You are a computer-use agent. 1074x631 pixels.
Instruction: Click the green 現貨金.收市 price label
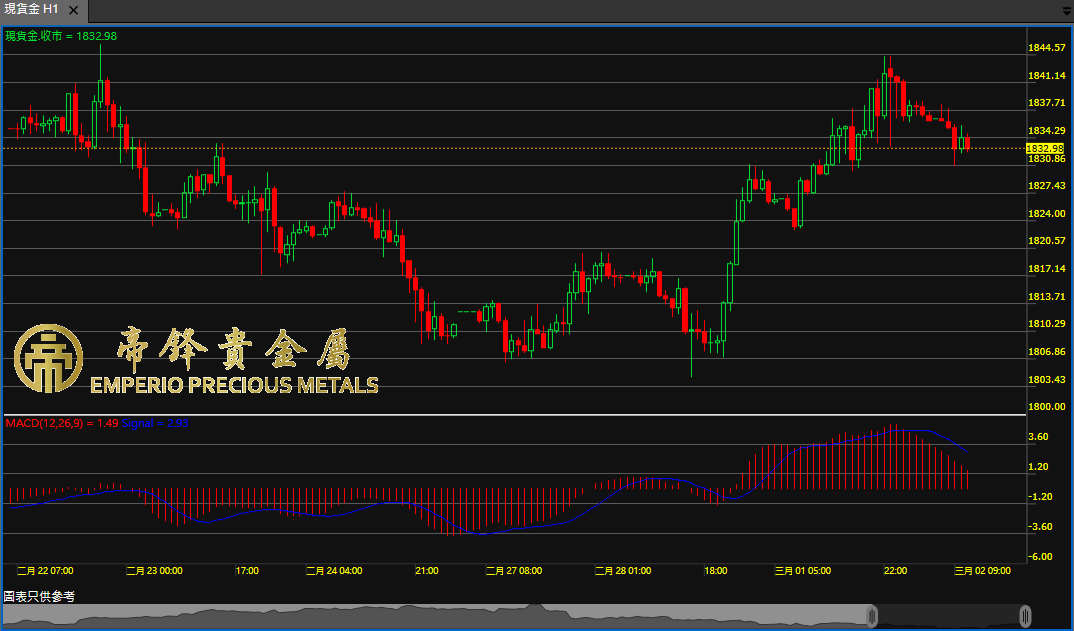point(61,36)
